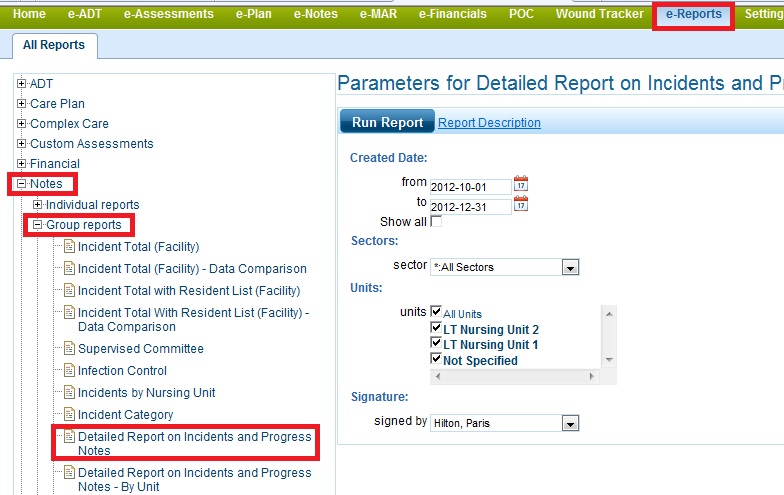This screenshot has width=784, height=495.
Task: Uncheck the LT Nursing Unit 2 checkbox
Action: coord(436,328)
